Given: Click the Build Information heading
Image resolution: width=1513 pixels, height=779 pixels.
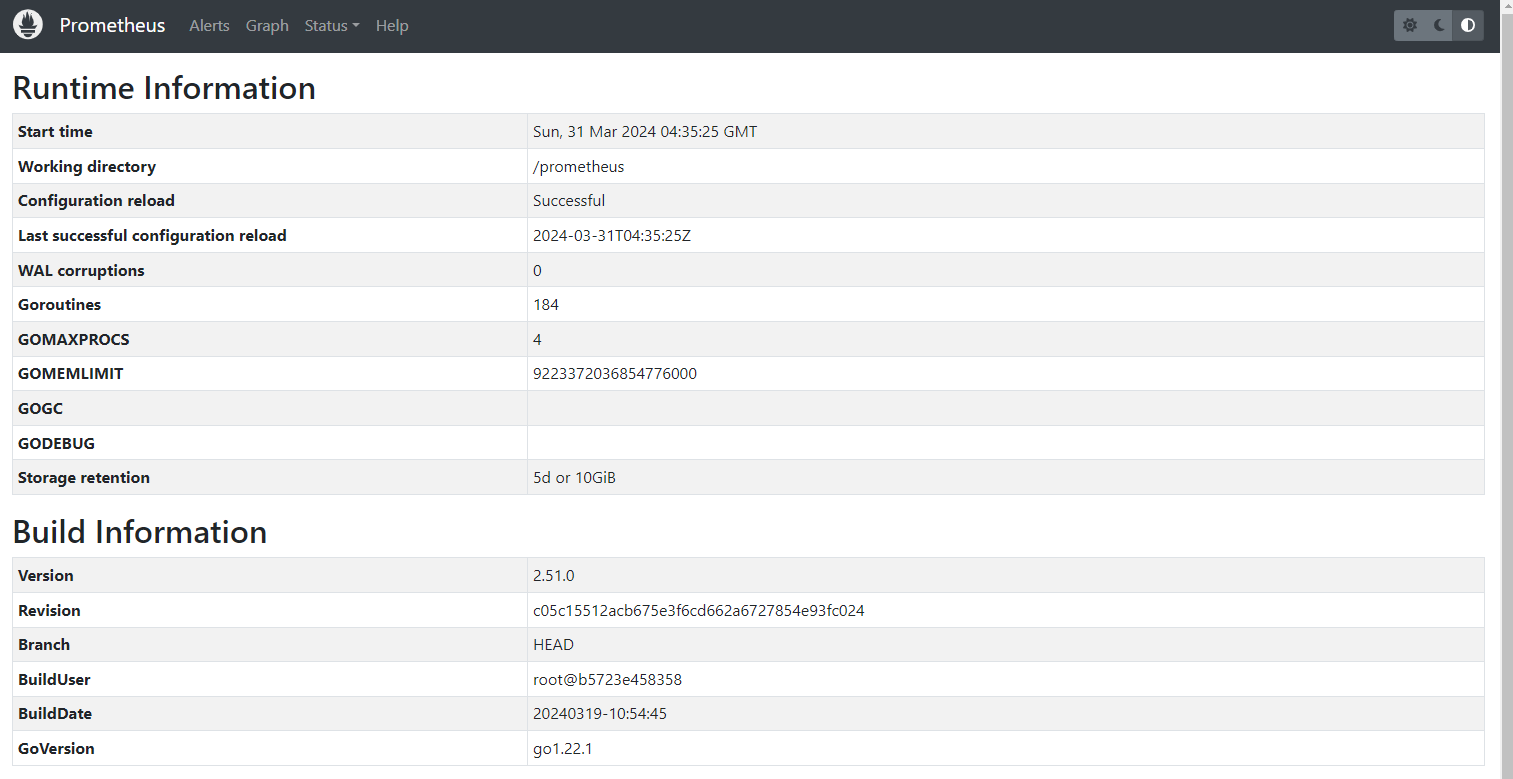Looking at the screenshot, I should click(x=140, y=532).
